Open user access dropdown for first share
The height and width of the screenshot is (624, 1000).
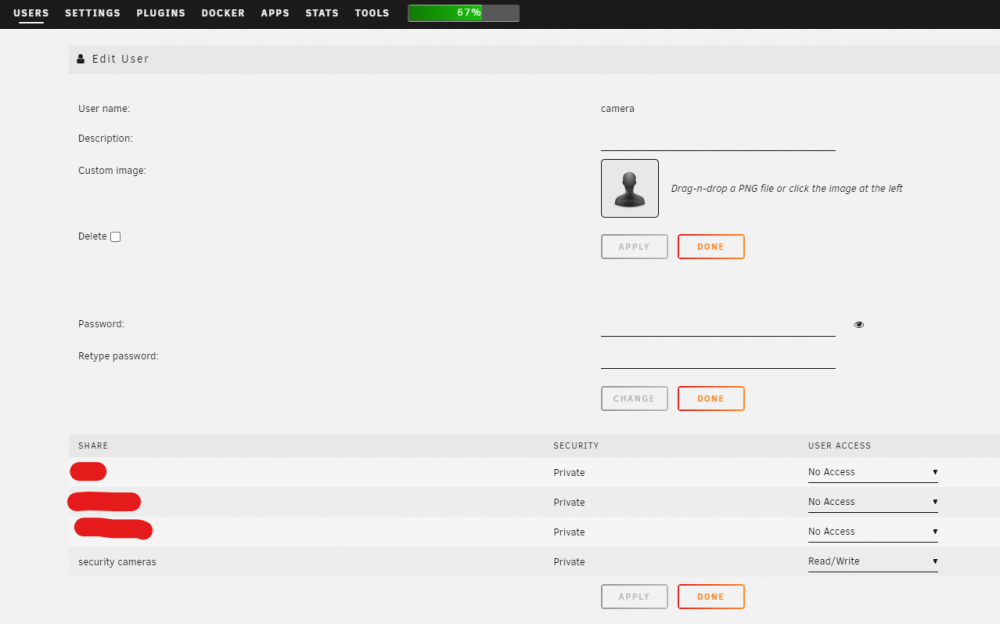(872, 472)
